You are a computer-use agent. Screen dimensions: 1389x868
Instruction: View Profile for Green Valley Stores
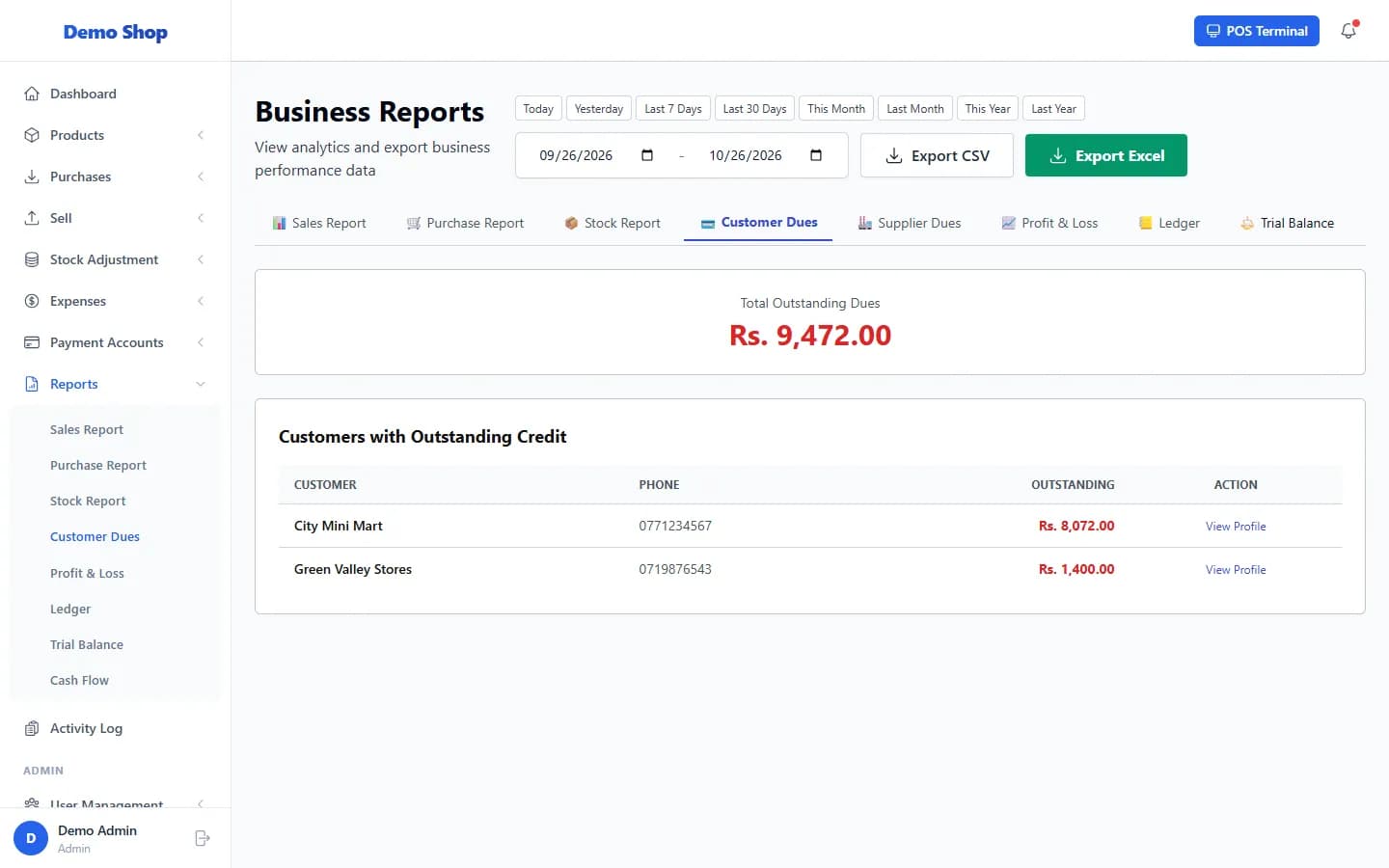[1236, 570]
